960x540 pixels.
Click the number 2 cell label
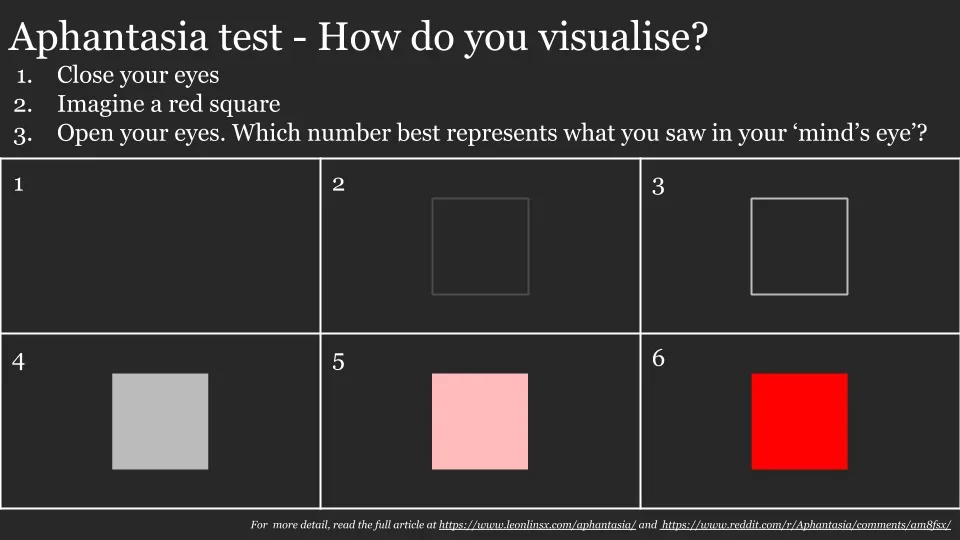[x=339, y=184]
